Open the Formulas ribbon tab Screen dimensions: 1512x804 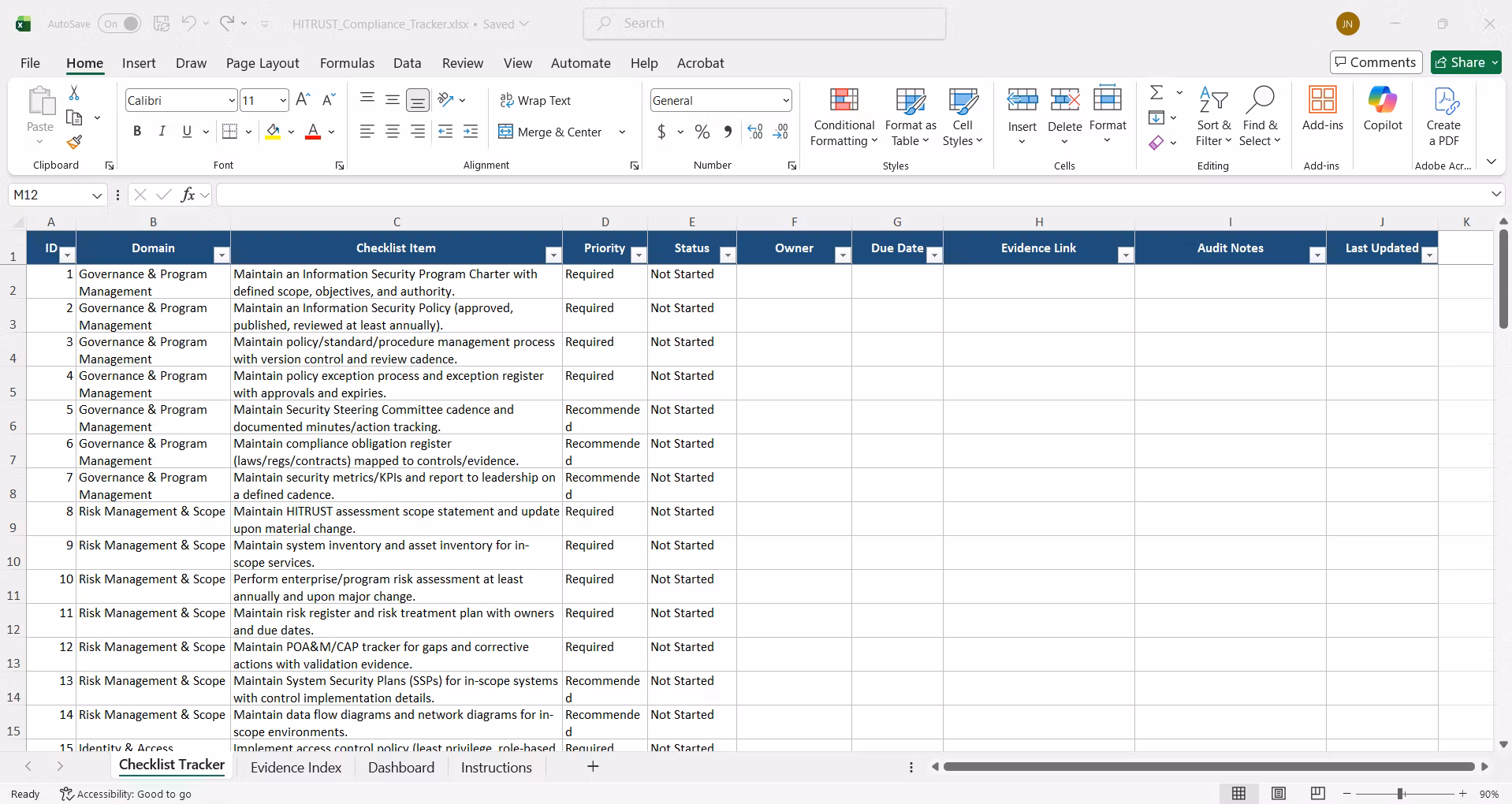347,63
